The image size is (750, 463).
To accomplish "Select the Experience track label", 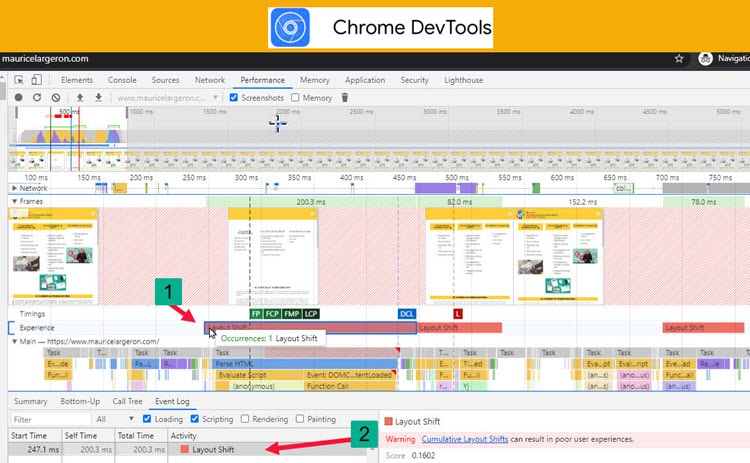I will click(x=37, y=328).
